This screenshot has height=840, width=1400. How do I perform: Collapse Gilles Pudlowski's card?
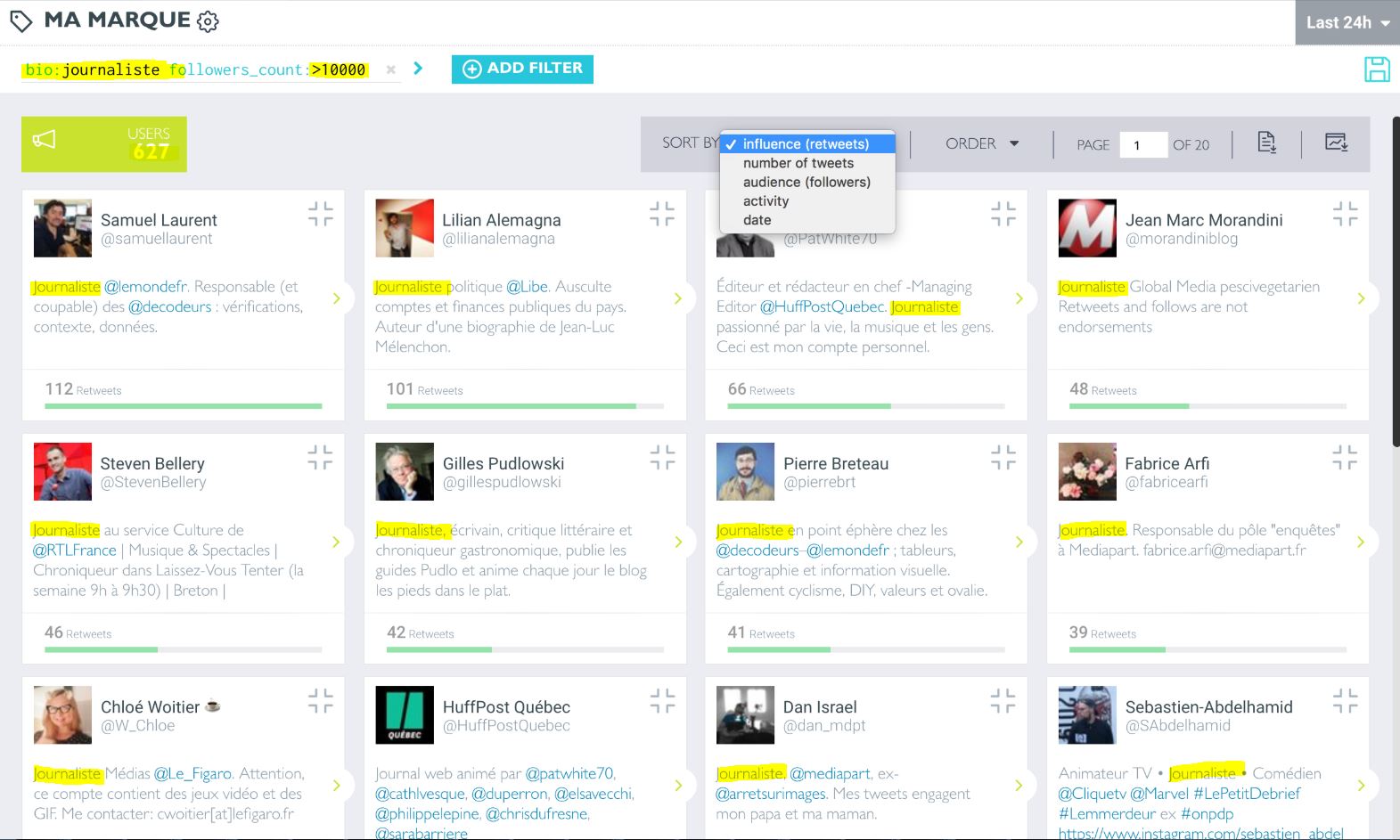(662, 457)
